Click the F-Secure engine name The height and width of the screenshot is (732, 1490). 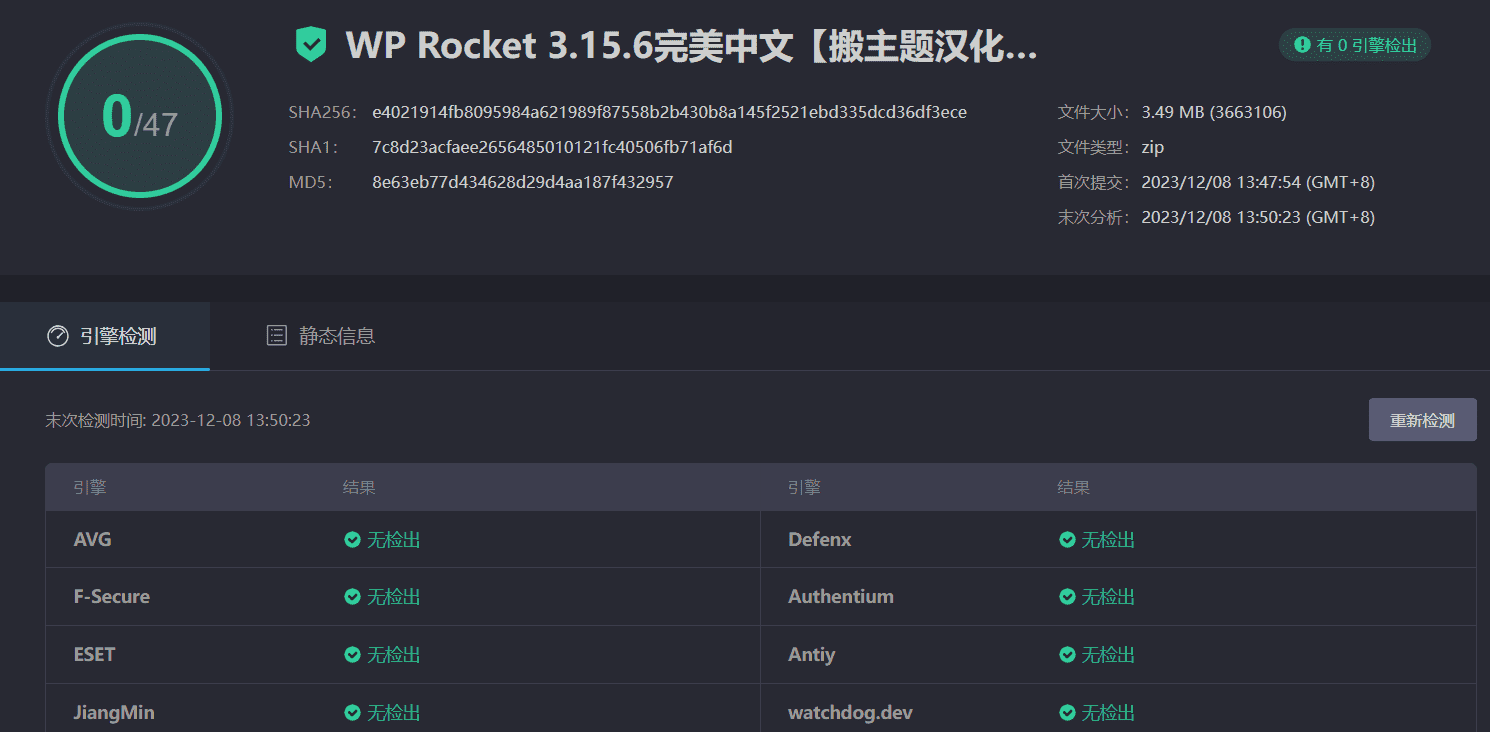(x=112, y=597)
